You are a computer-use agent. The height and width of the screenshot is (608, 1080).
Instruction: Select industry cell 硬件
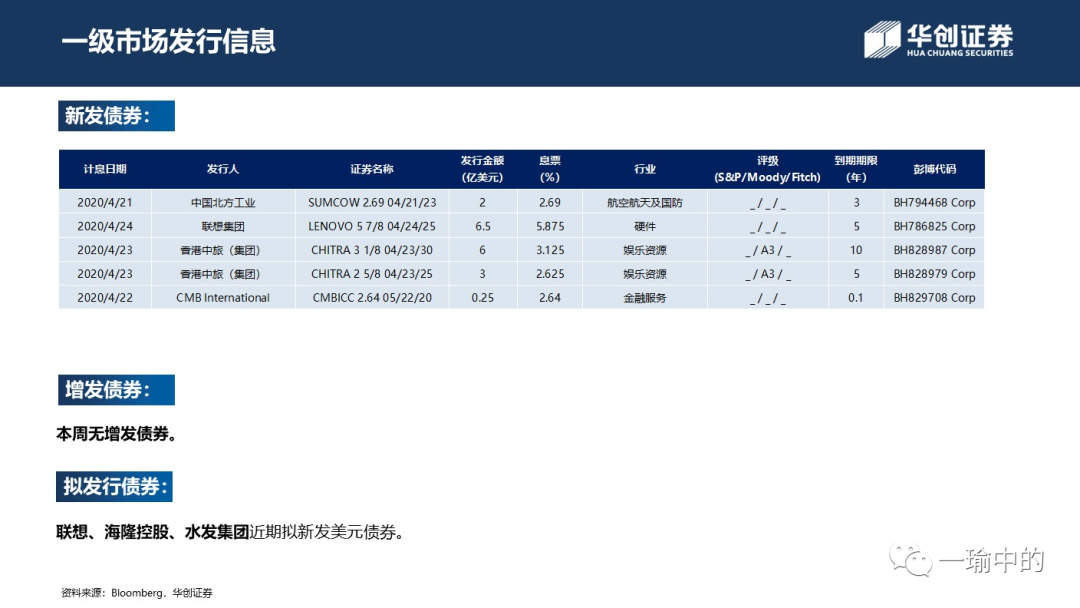tap(645, 226)
